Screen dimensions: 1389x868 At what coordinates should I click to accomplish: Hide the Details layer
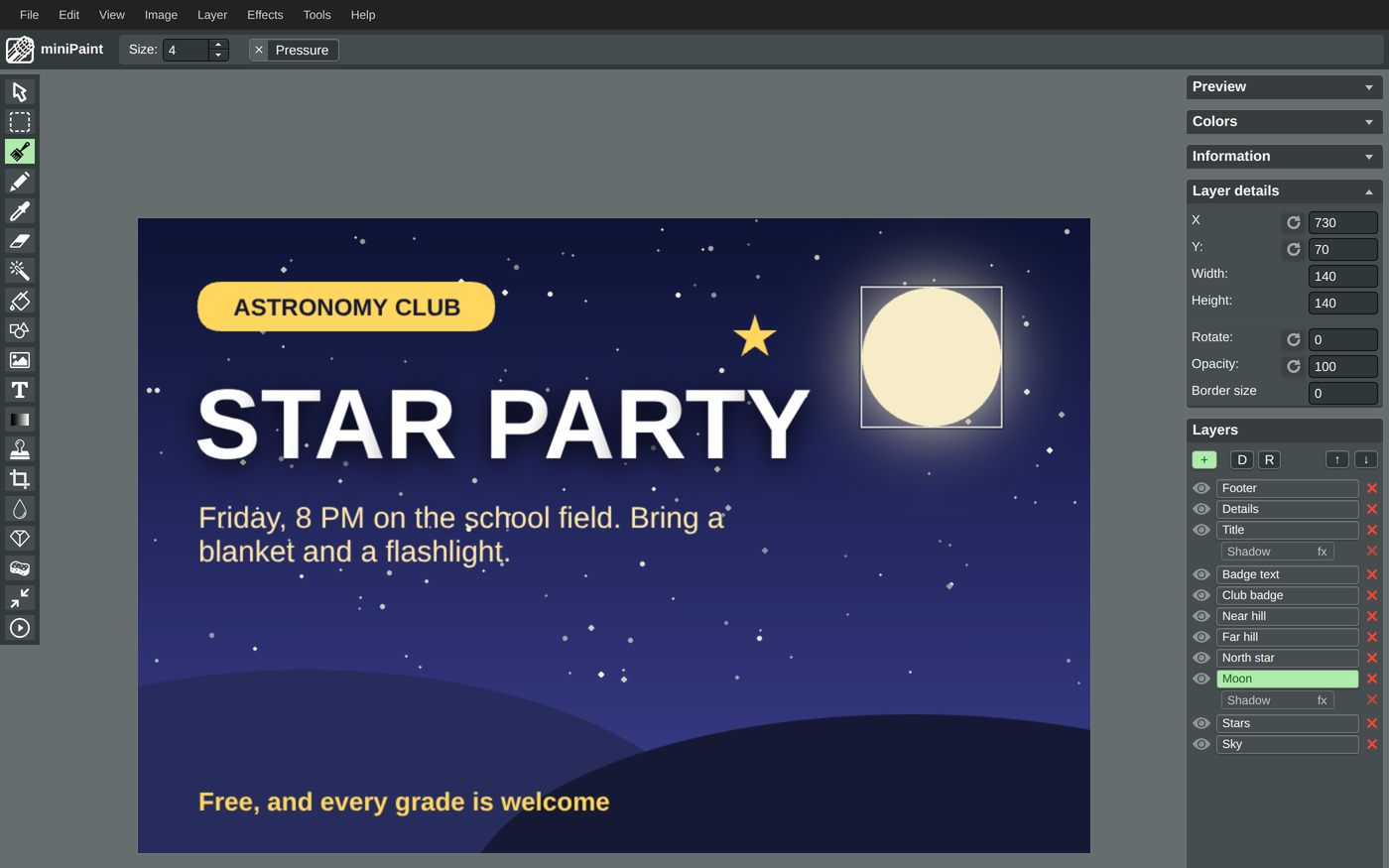coord(1201,509)
